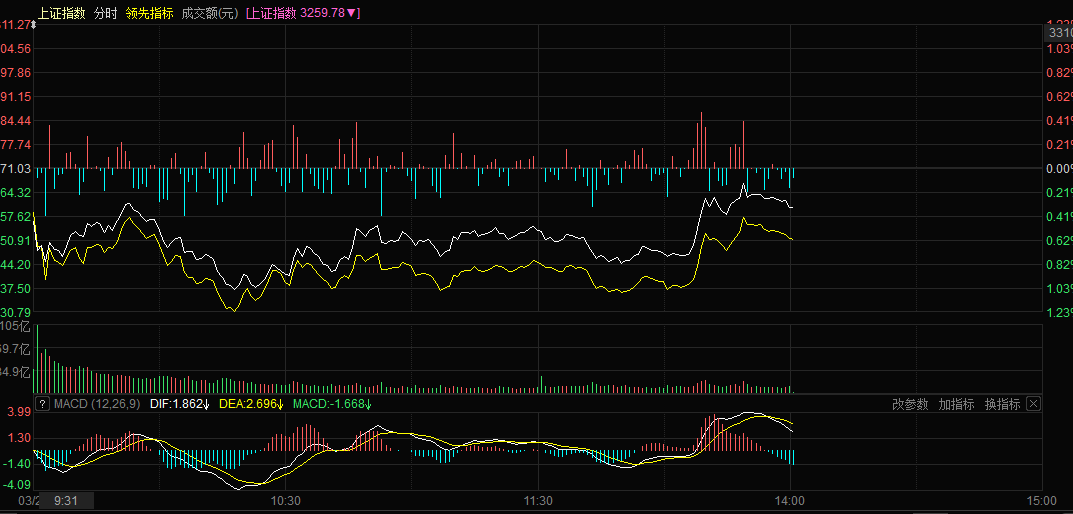Click the 10:30 time label on the axis

point(286,499)
